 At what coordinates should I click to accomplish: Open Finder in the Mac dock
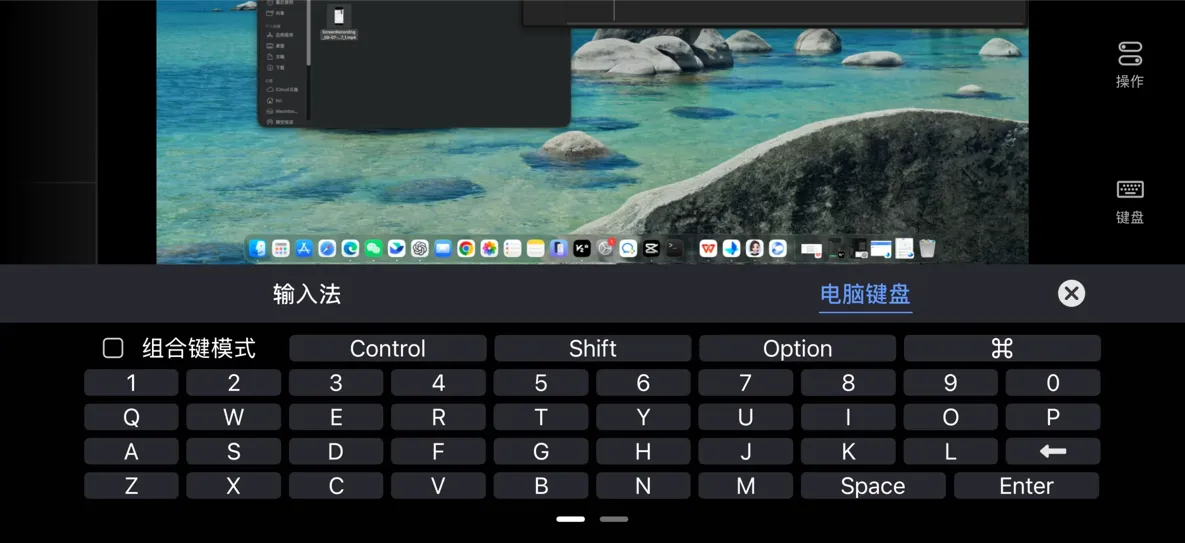(258, 248)
